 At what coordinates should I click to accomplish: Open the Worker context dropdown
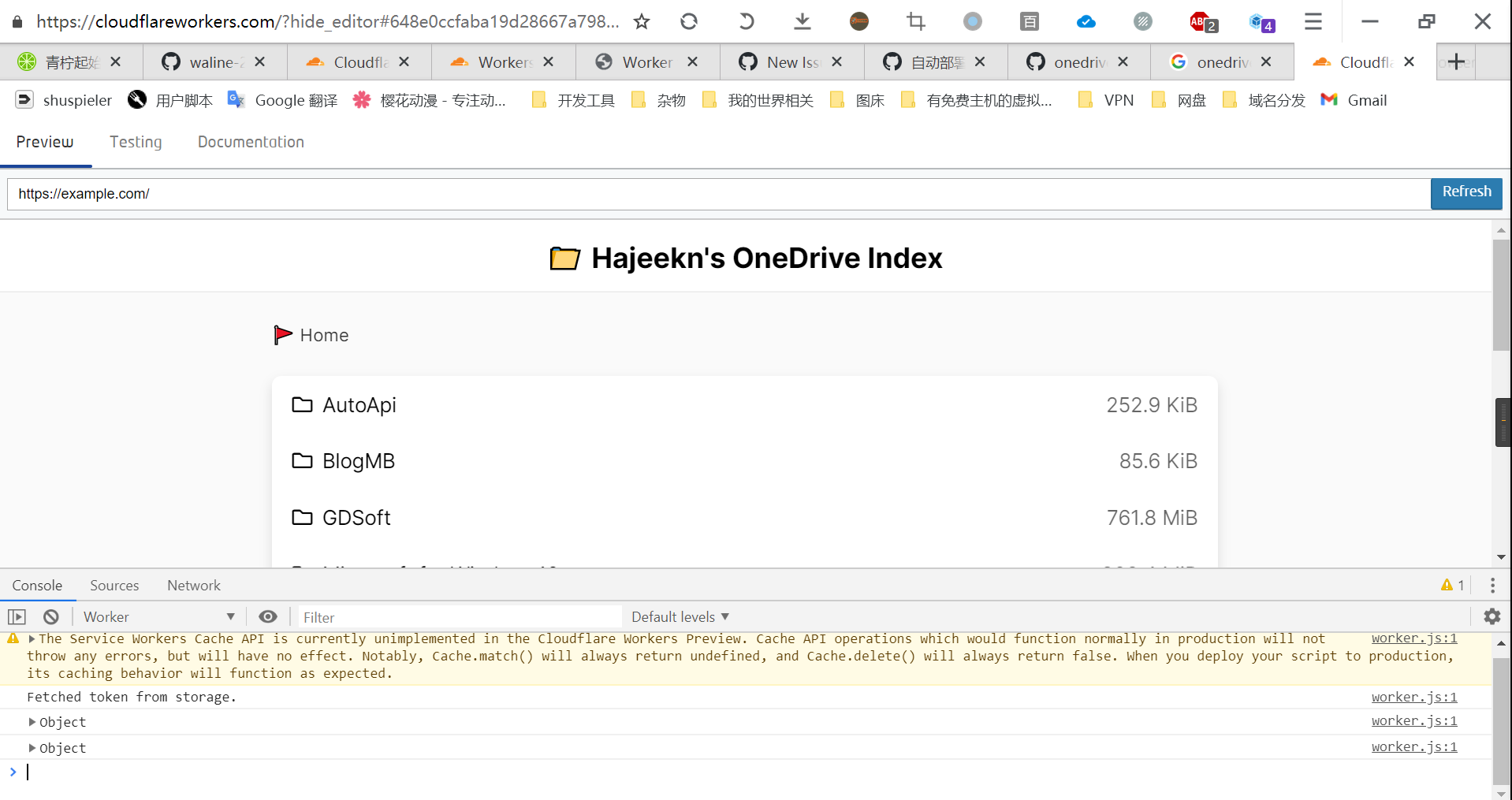158,616
